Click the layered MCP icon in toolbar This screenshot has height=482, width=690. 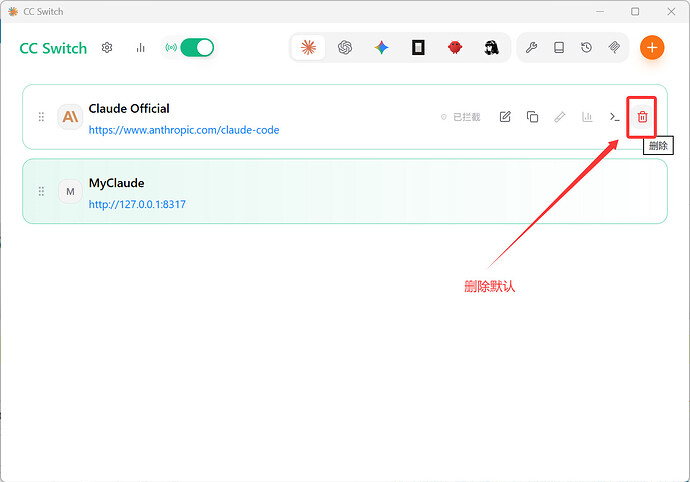pos(614,47)
